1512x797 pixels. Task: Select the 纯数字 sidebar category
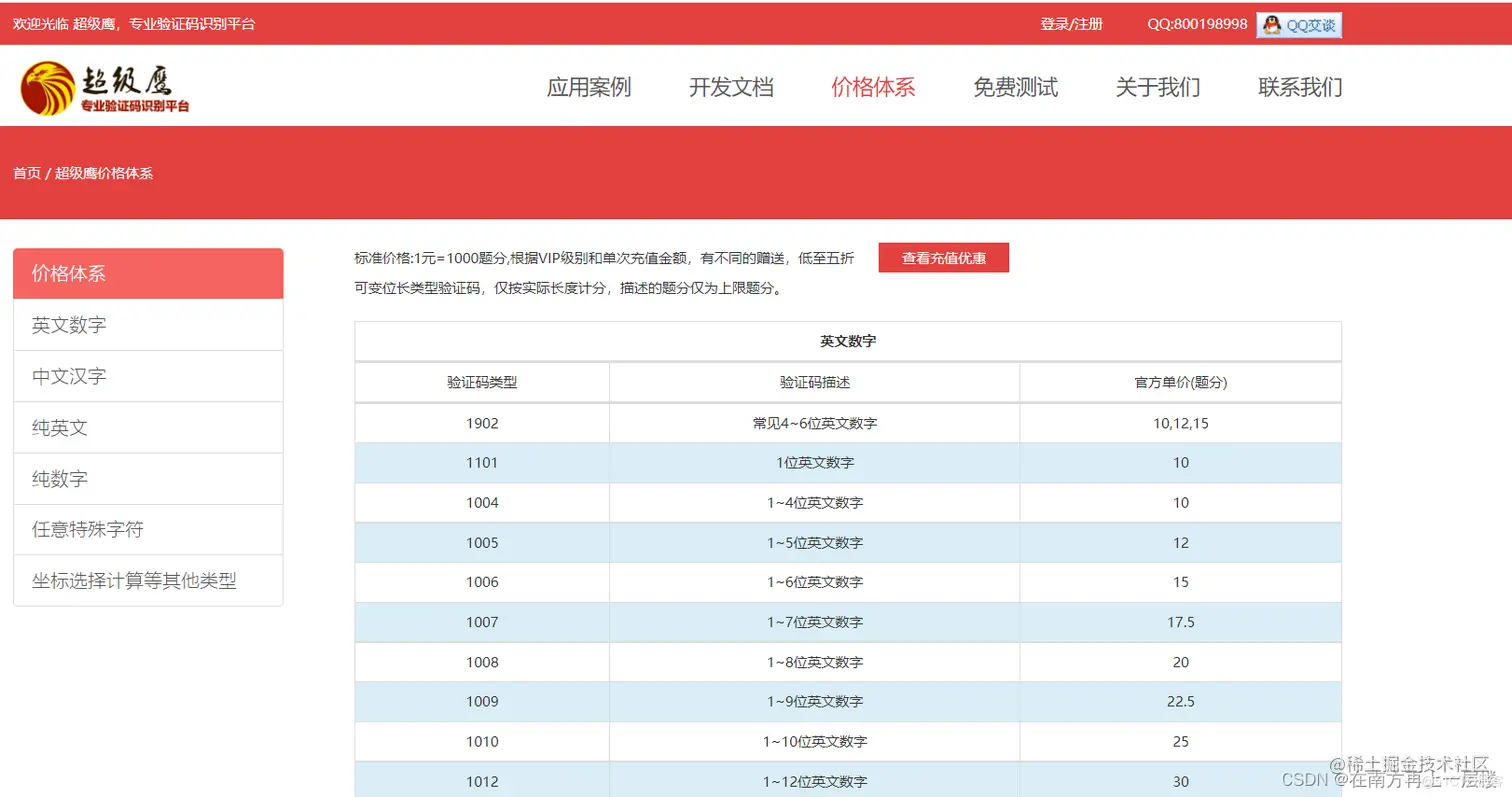point(148,478)
